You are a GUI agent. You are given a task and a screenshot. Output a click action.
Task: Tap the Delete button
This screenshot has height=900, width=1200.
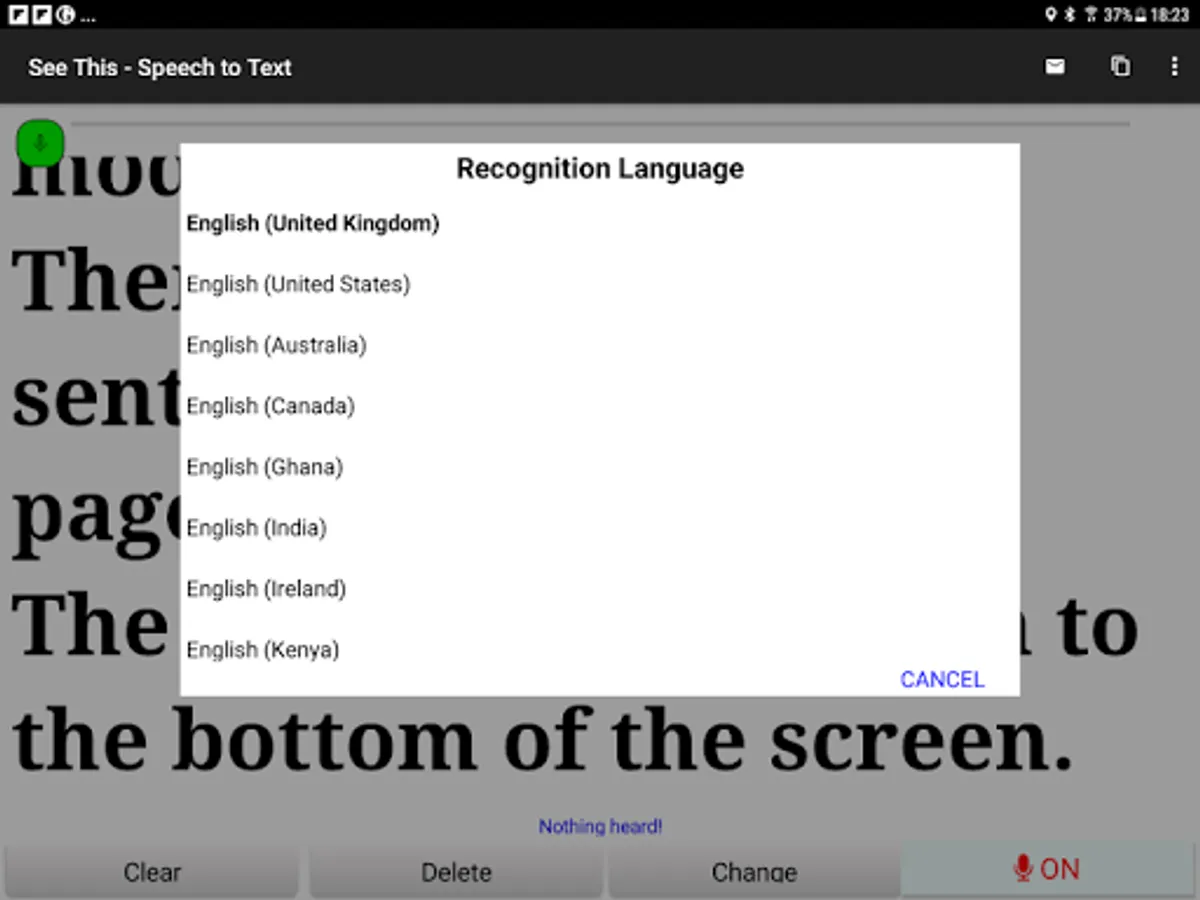[x=456, y=871]
